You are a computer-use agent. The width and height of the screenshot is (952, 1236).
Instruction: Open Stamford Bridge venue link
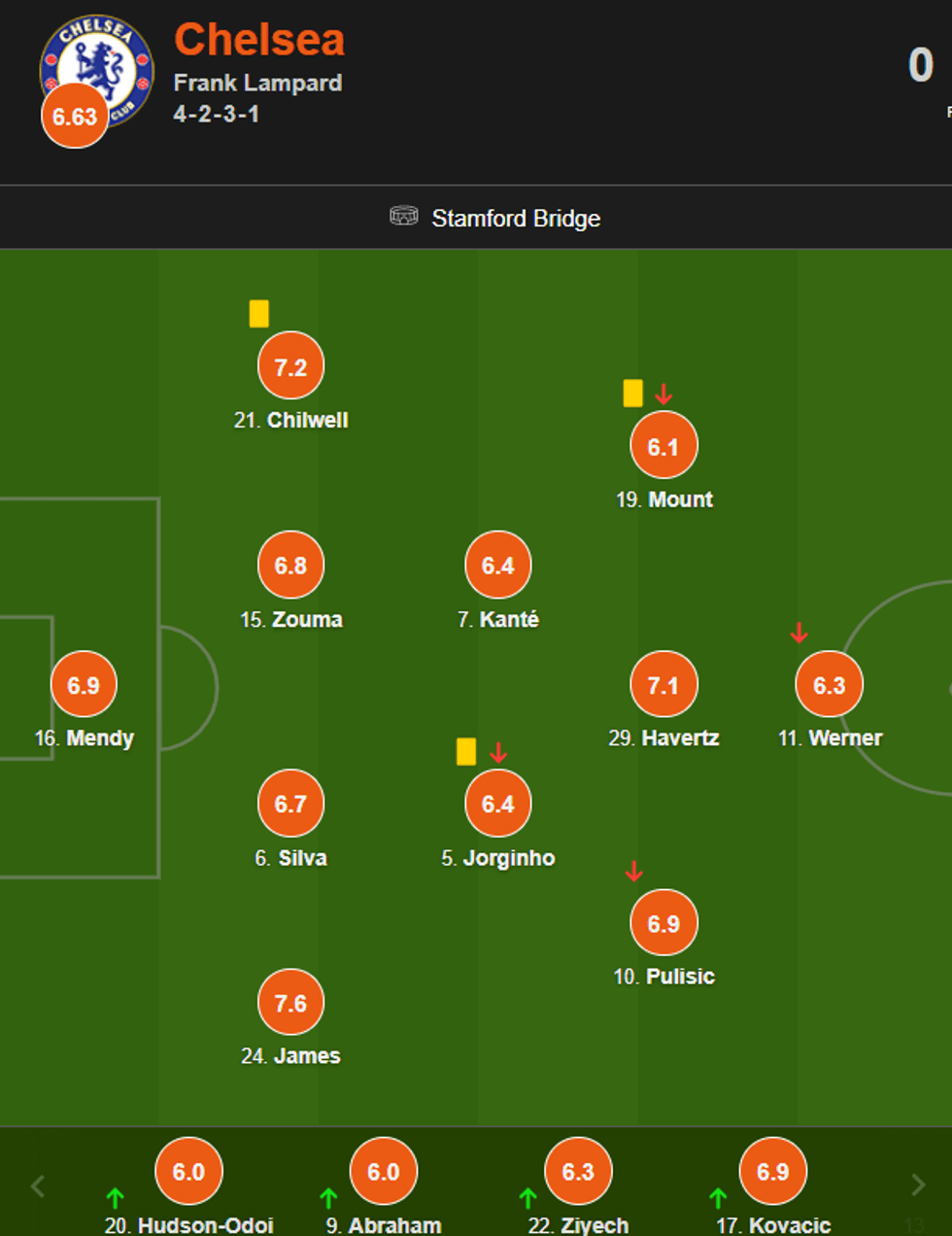[x=516, y=219]
